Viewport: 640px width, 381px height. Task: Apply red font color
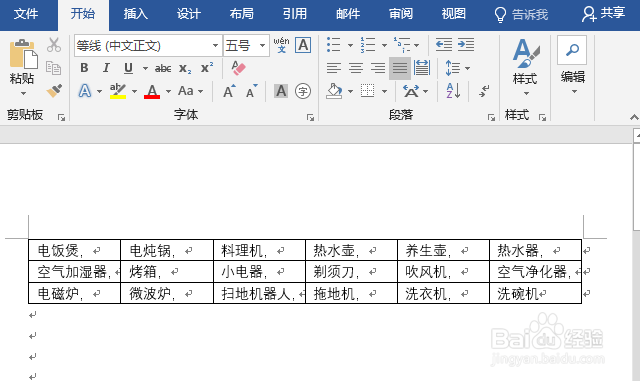[x=152, y=91]
